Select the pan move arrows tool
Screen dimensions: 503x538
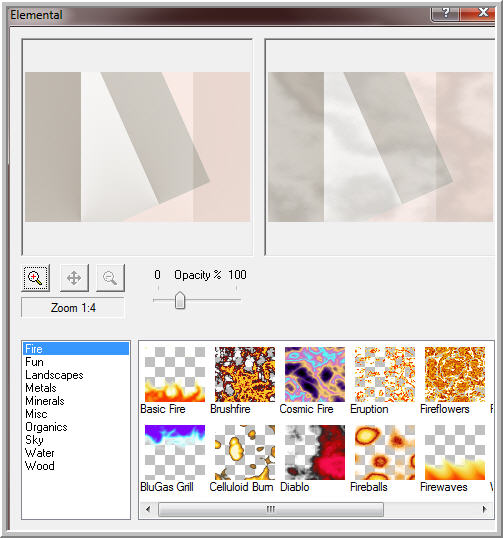[x=74, y=278]
